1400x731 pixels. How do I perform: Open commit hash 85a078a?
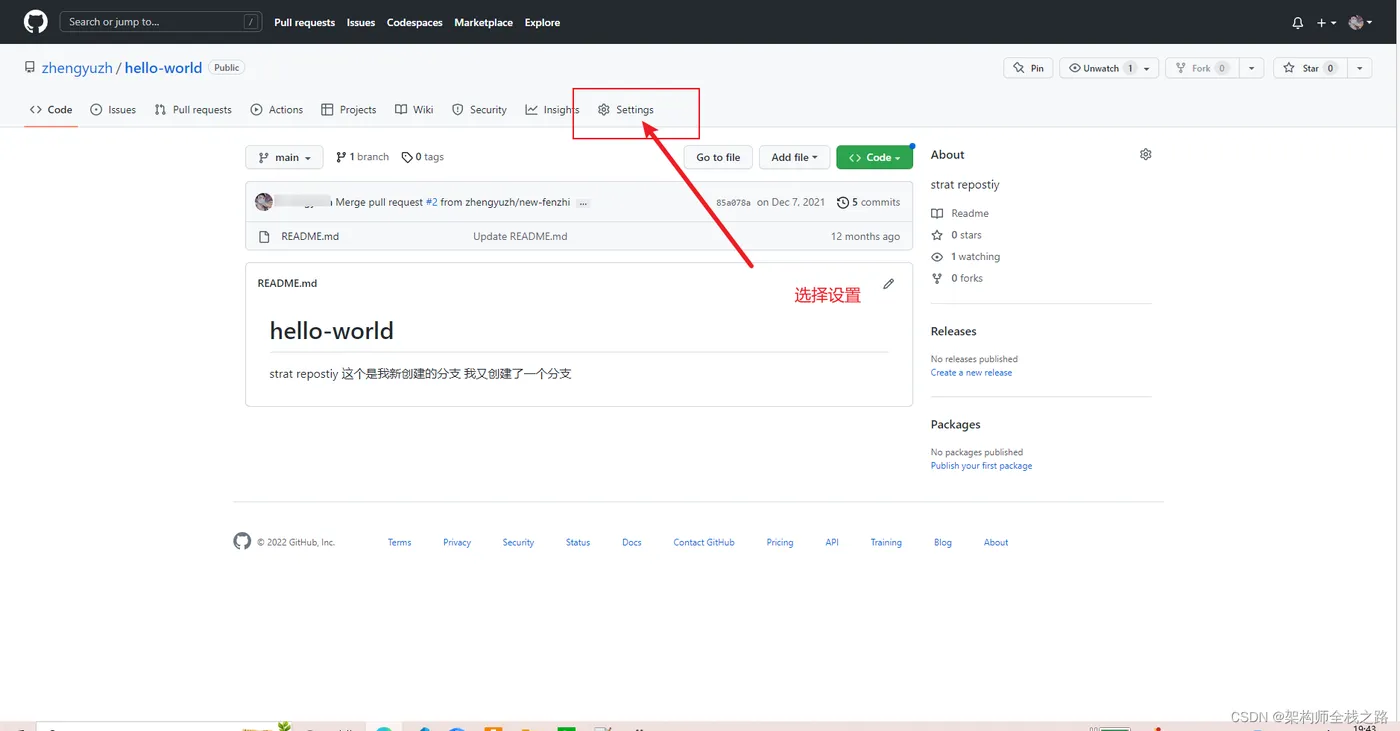pyautogui.click(x=733, y=202)
